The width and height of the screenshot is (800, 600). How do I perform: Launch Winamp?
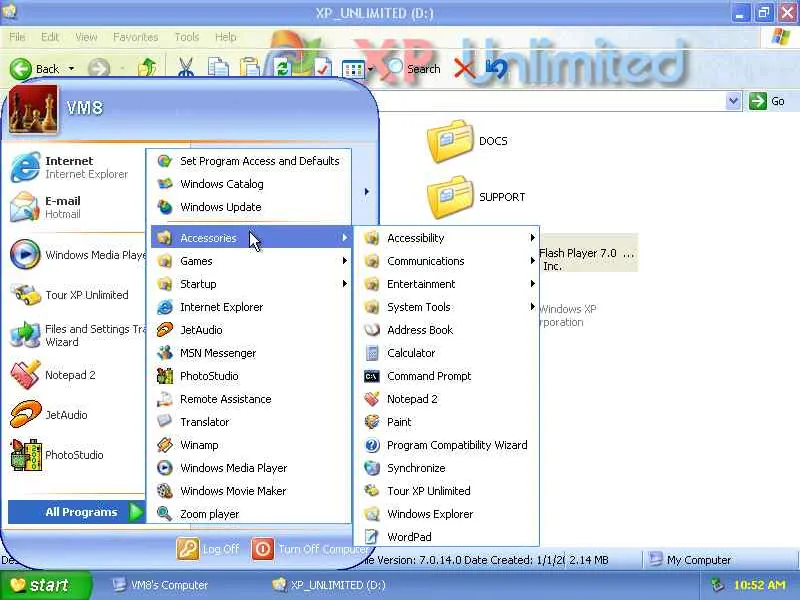251,444
